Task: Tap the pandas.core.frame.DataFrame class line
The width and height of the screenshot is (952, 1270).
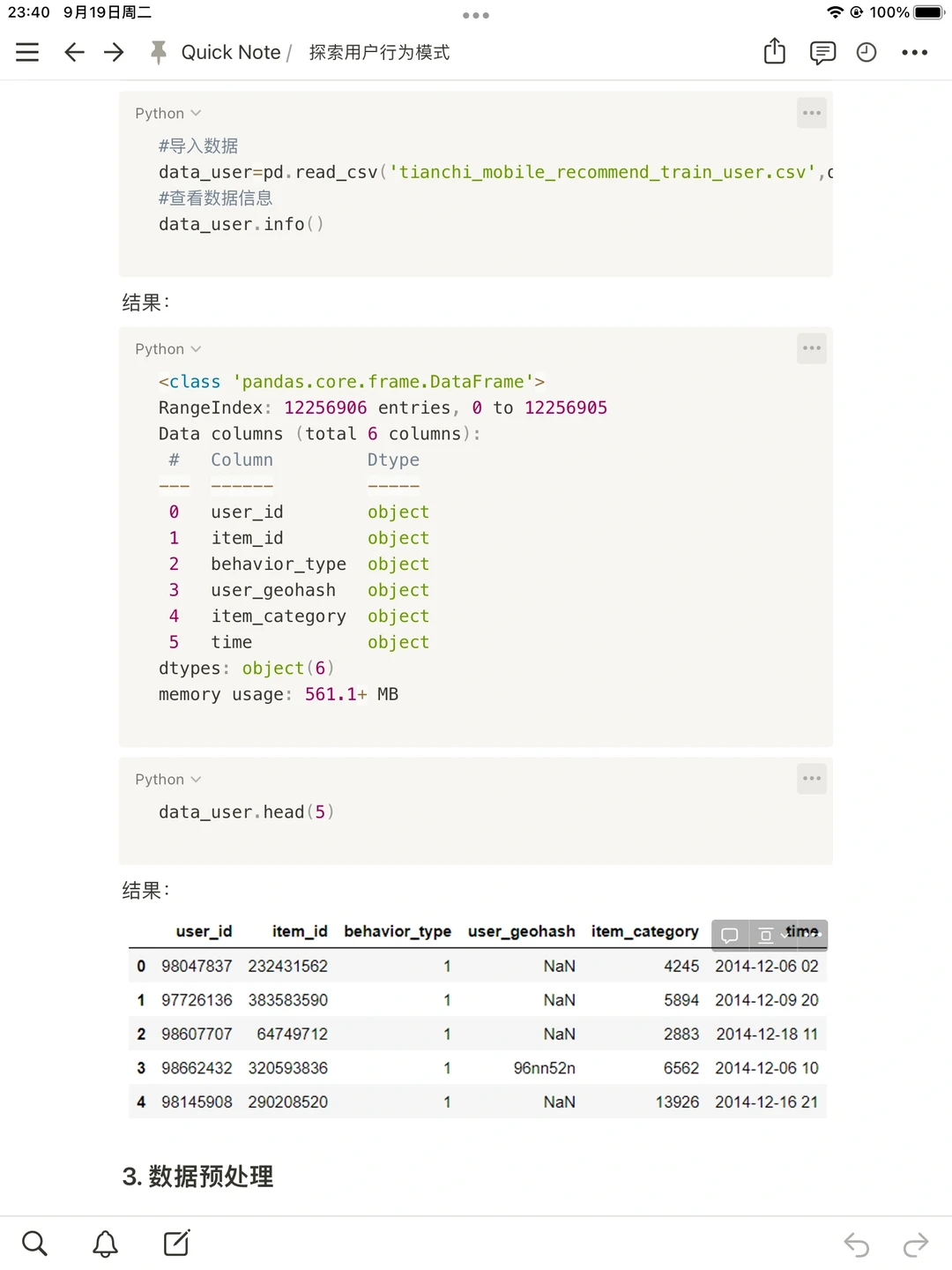Action: tap(352, 382)
